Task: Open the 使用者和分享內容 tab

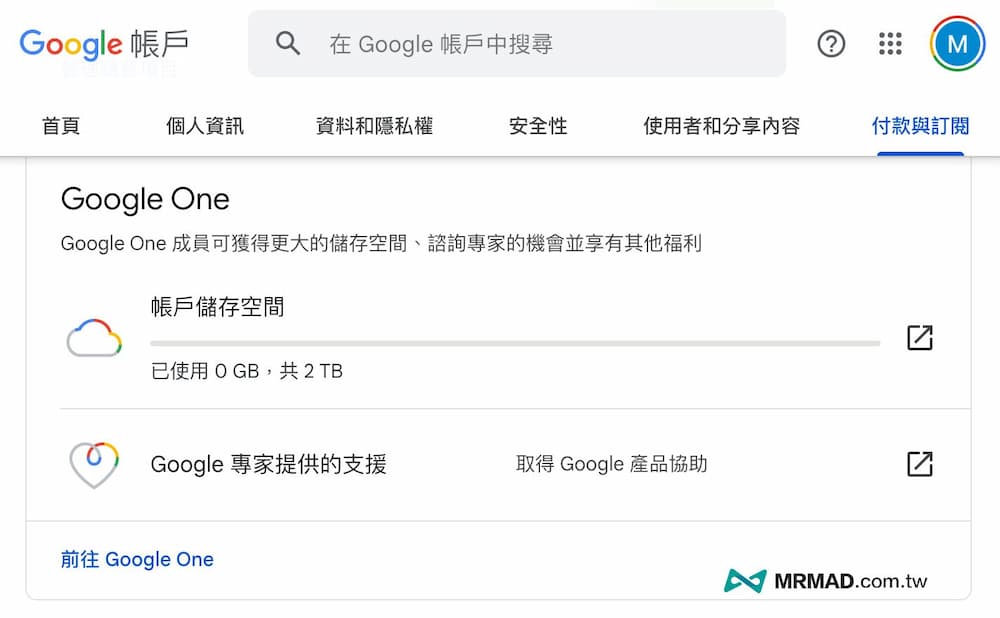Action: pos(721,126)
